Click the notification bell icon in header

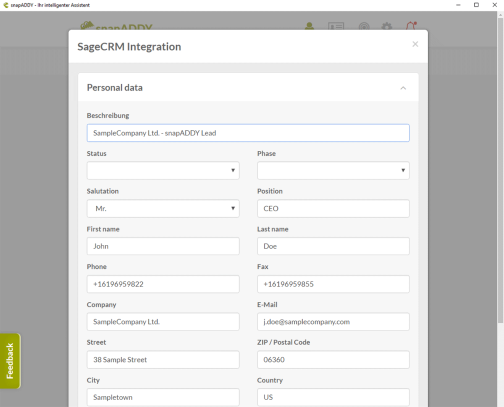[411, 26]
